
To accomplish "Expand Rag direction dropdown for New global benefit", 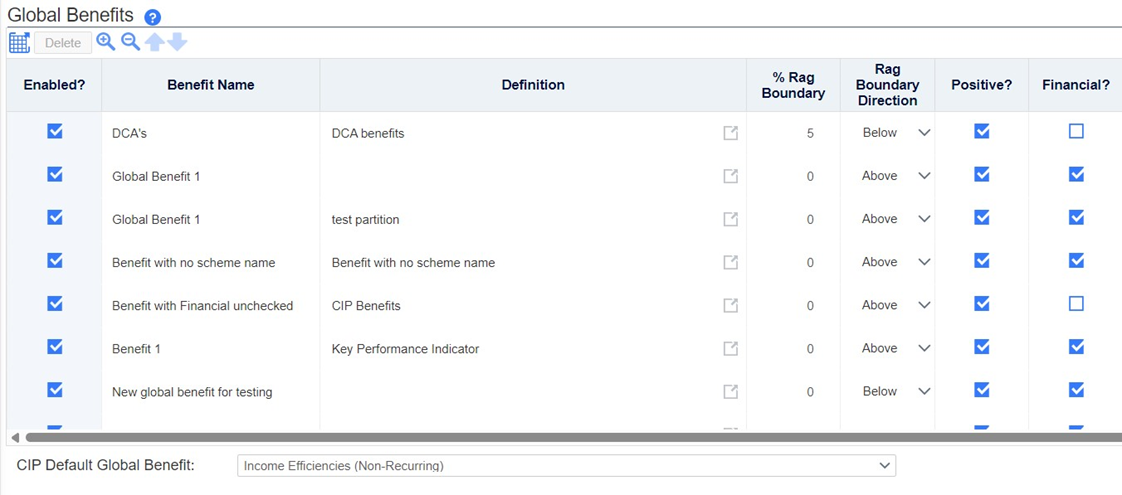I will 896,391.
